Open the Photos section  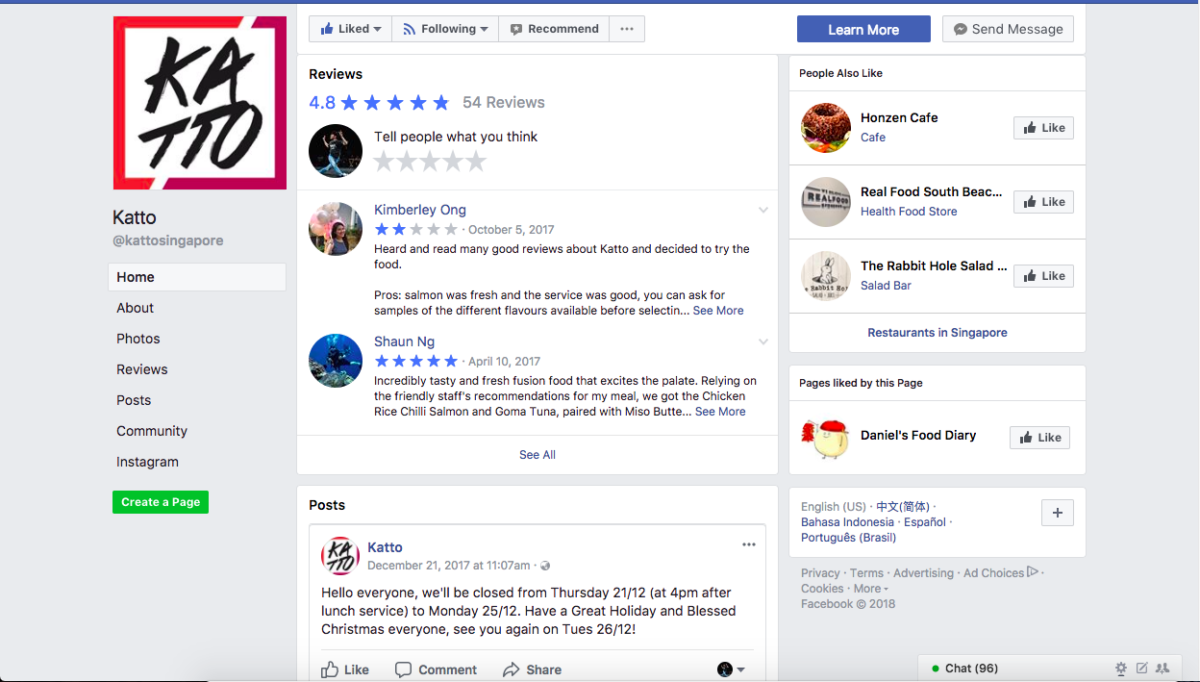(137, 338)
